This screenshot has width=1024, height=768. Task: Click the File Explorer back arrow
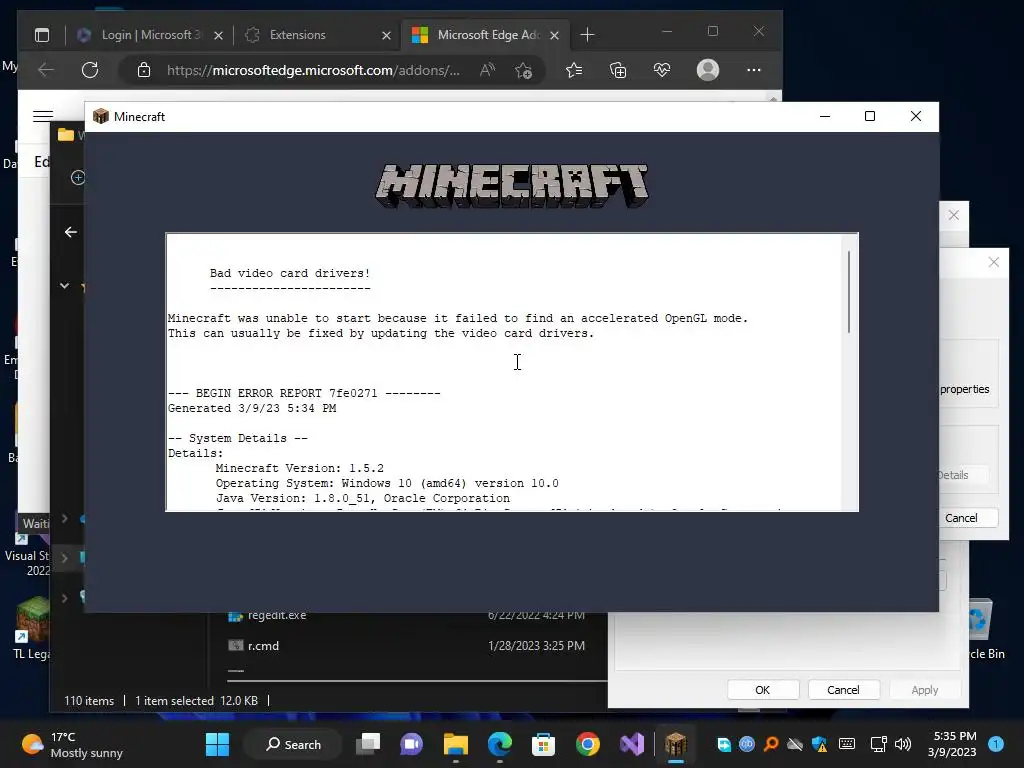(71, 232)
